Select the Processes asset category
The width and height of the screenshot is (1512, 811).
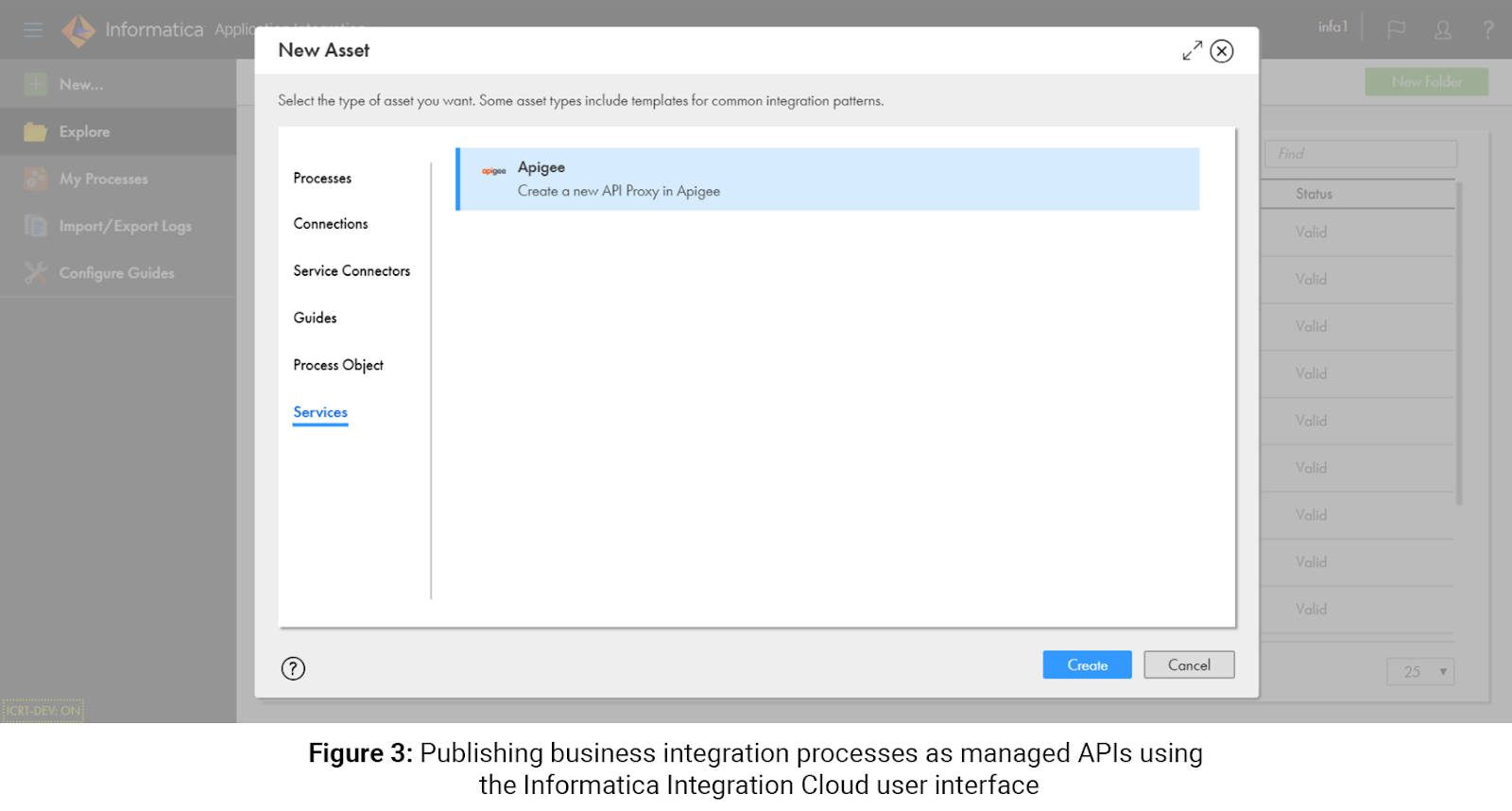pos(322,178)
